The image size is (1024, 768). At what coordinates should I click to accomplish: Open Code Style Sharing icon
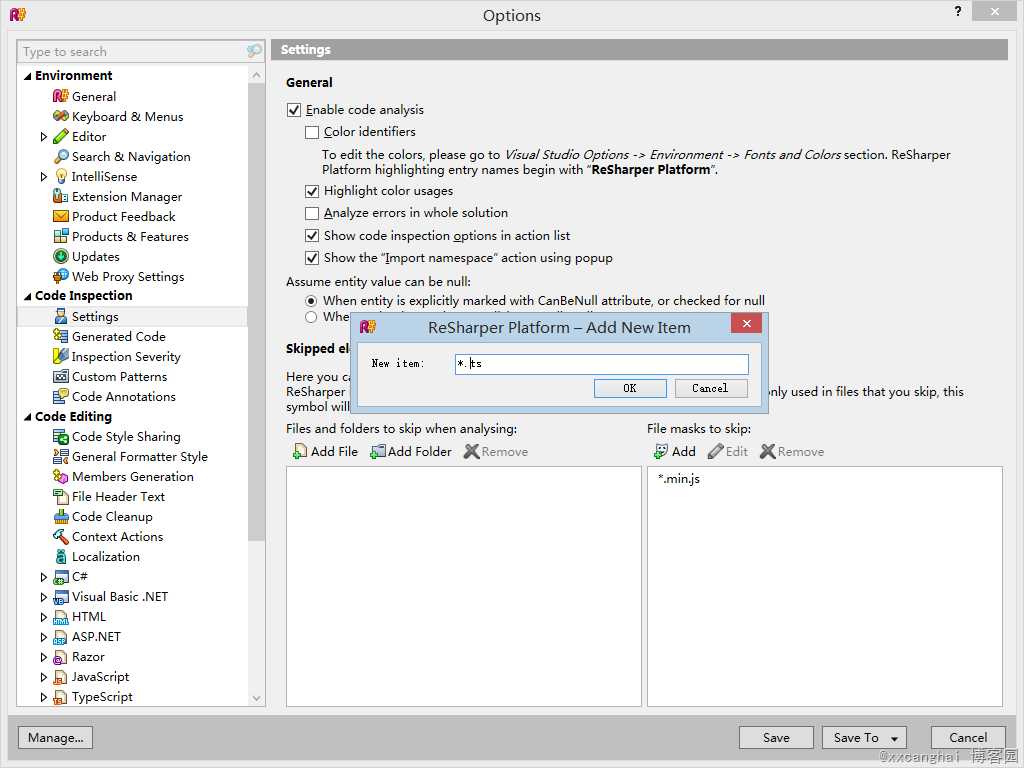pos(60,436)
